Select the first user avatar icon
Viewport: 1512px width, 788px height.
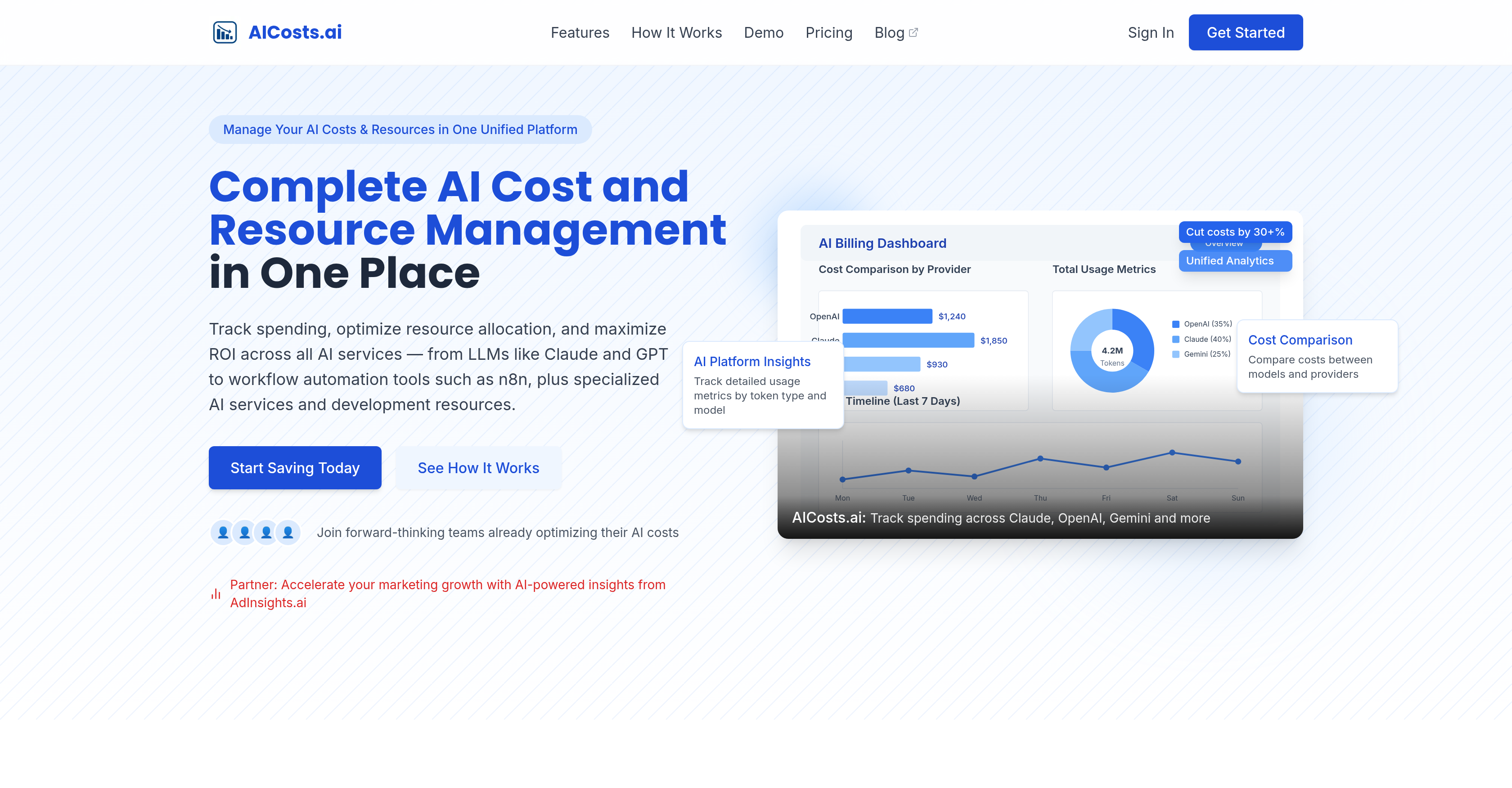click(222, 532)
